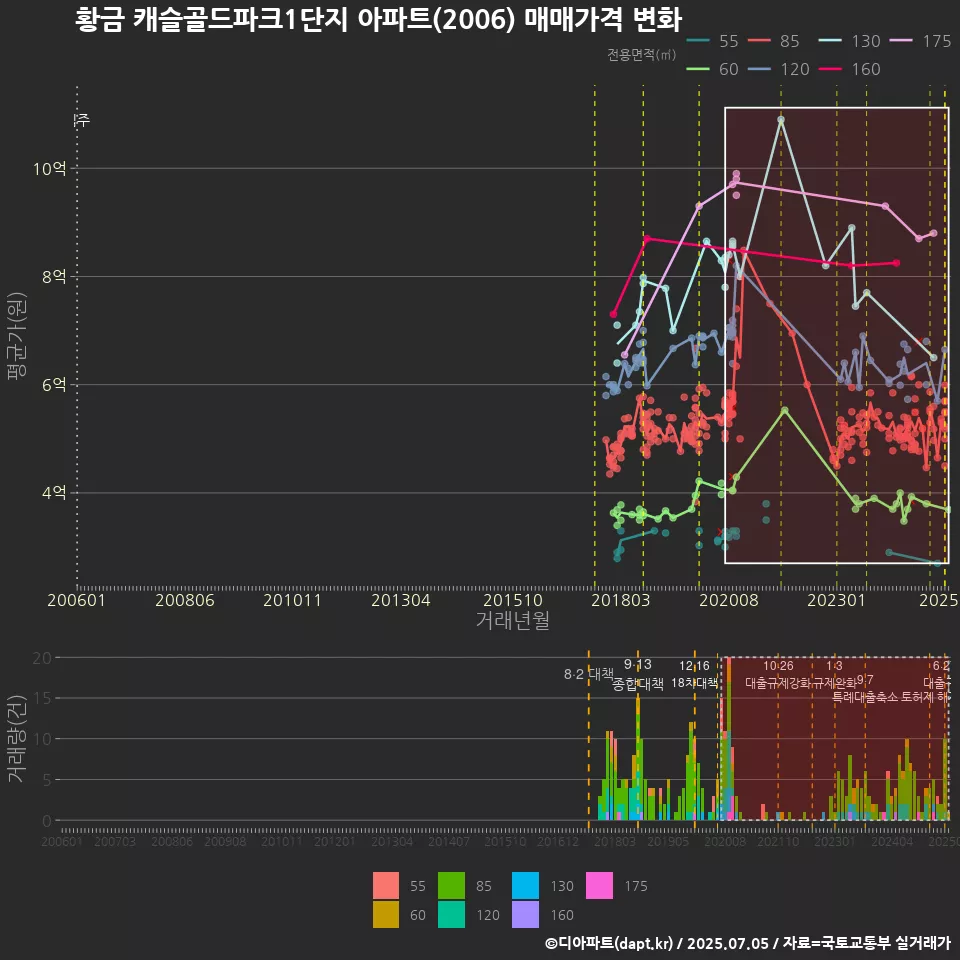960x960 pixels.
Task: Click the 60 line peak data point above 5억
Action: [785, 410]
